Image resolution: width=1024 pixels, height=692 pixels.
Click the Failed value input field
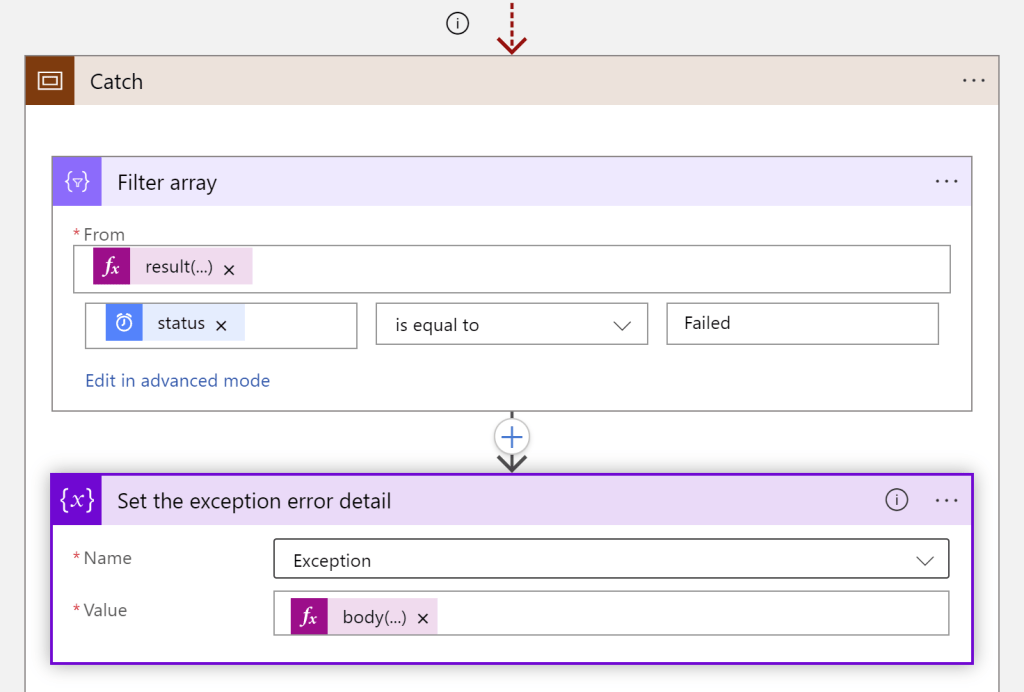(801, 323)
